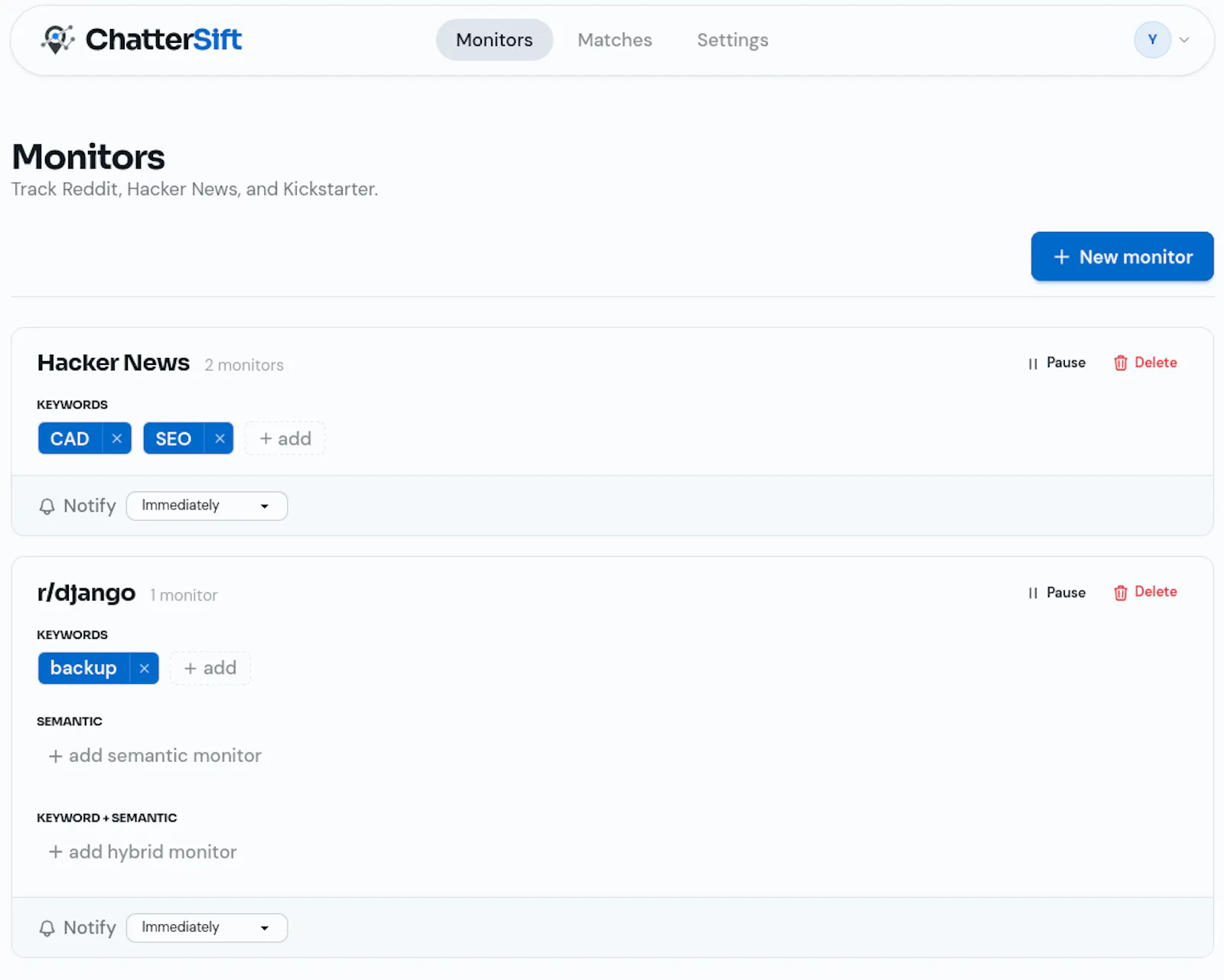
Task: Delete the Hacker News monitor group
Action: [x=1145, y=363]
